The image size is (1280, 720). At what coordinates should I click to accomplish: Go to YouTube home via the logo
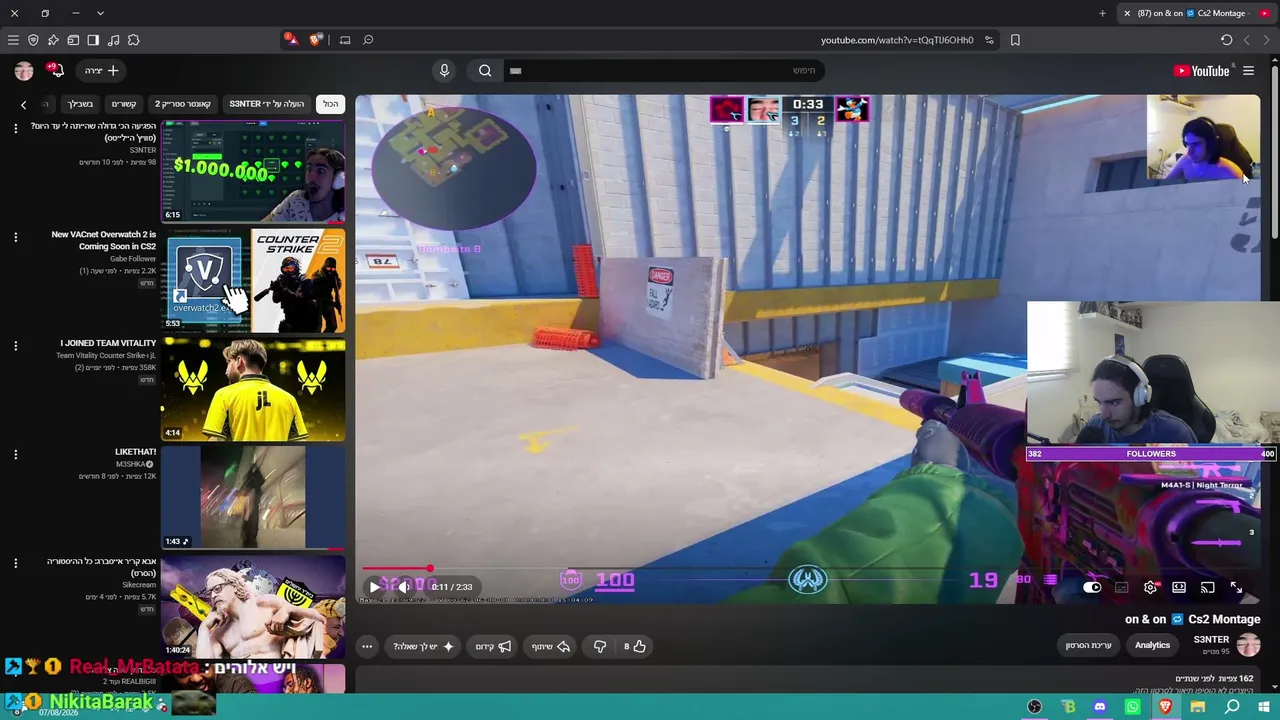(x=1202, y=71)
